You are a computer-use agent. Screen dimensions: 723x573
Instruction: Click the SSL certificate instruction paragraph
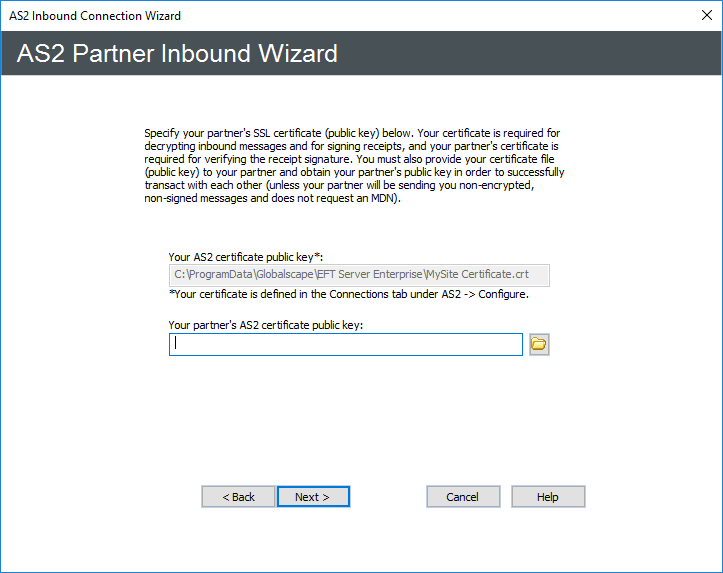tap(355, 165)
